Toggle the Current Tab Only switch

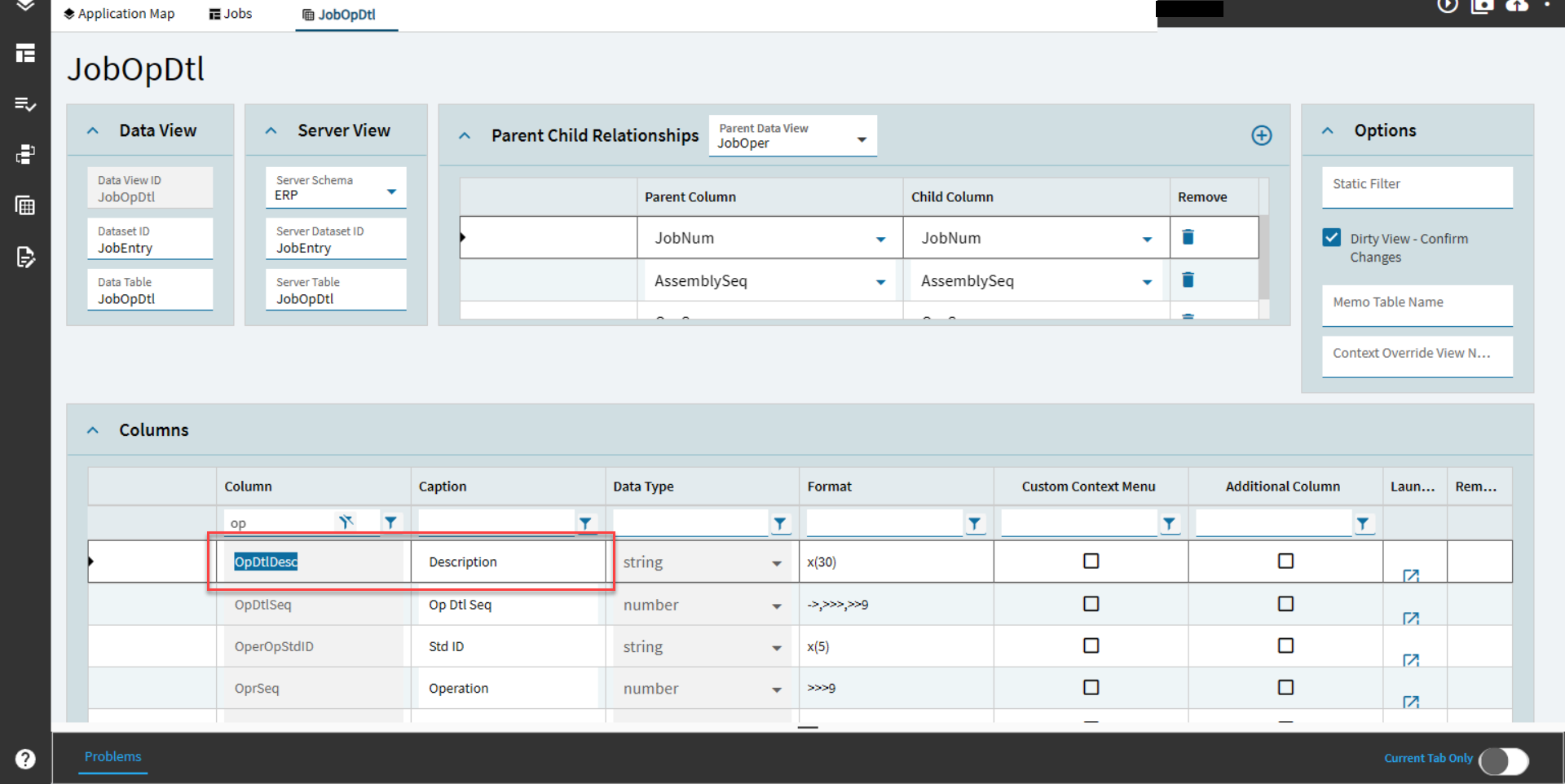click(x=1503, y=761)
